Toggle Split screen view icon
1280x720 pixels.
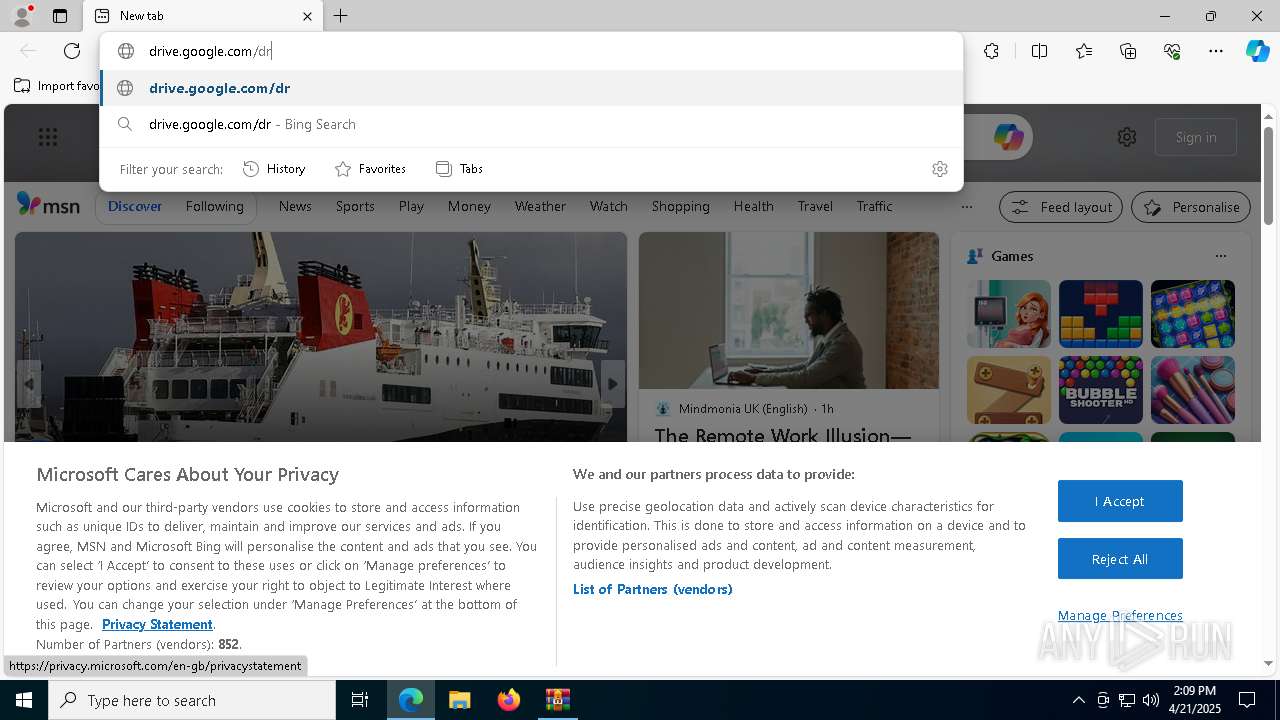click(x=1039, y=51)
